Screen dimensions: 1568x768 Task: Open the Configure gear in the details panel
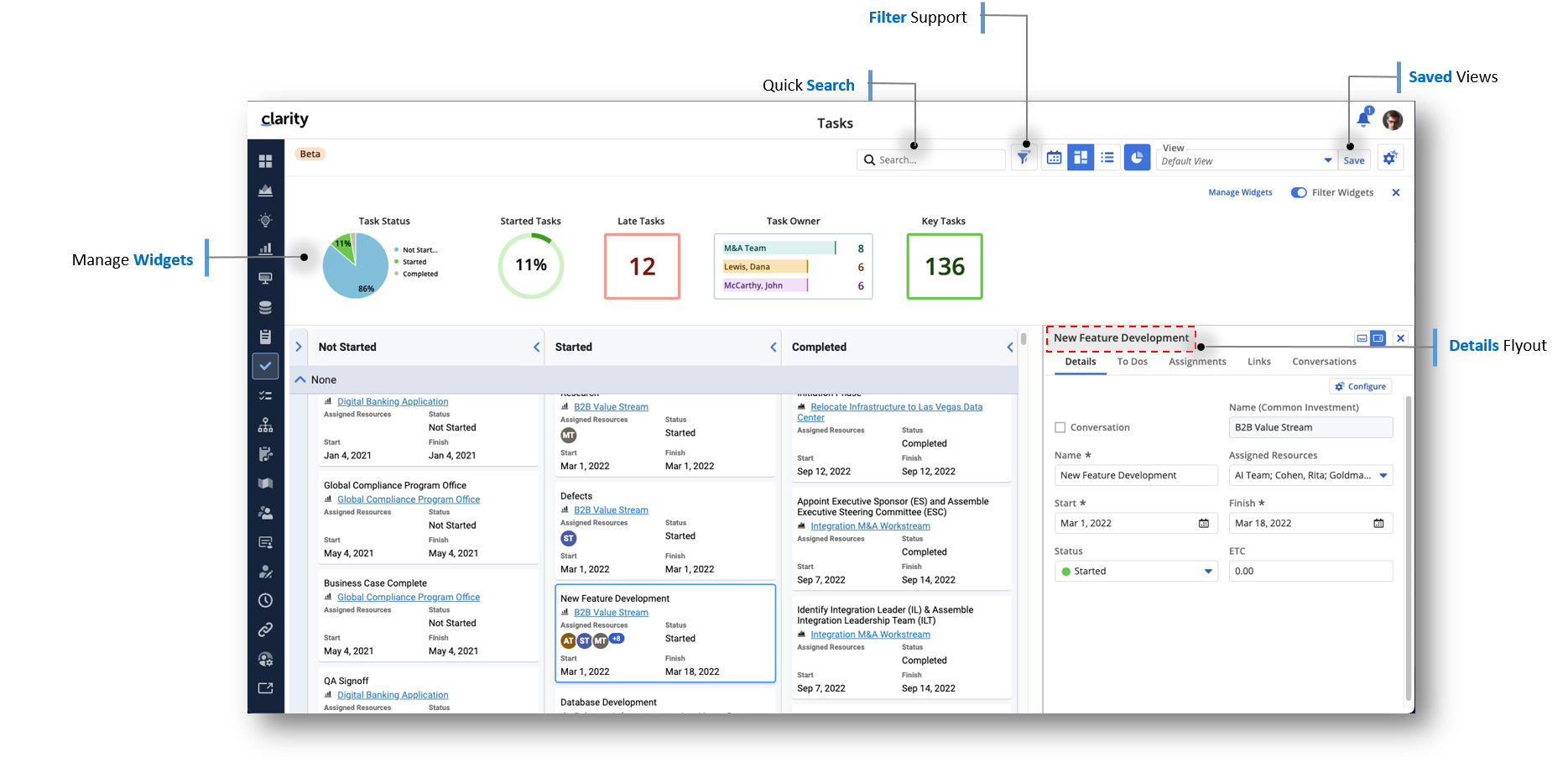(x=1360, y=386)
